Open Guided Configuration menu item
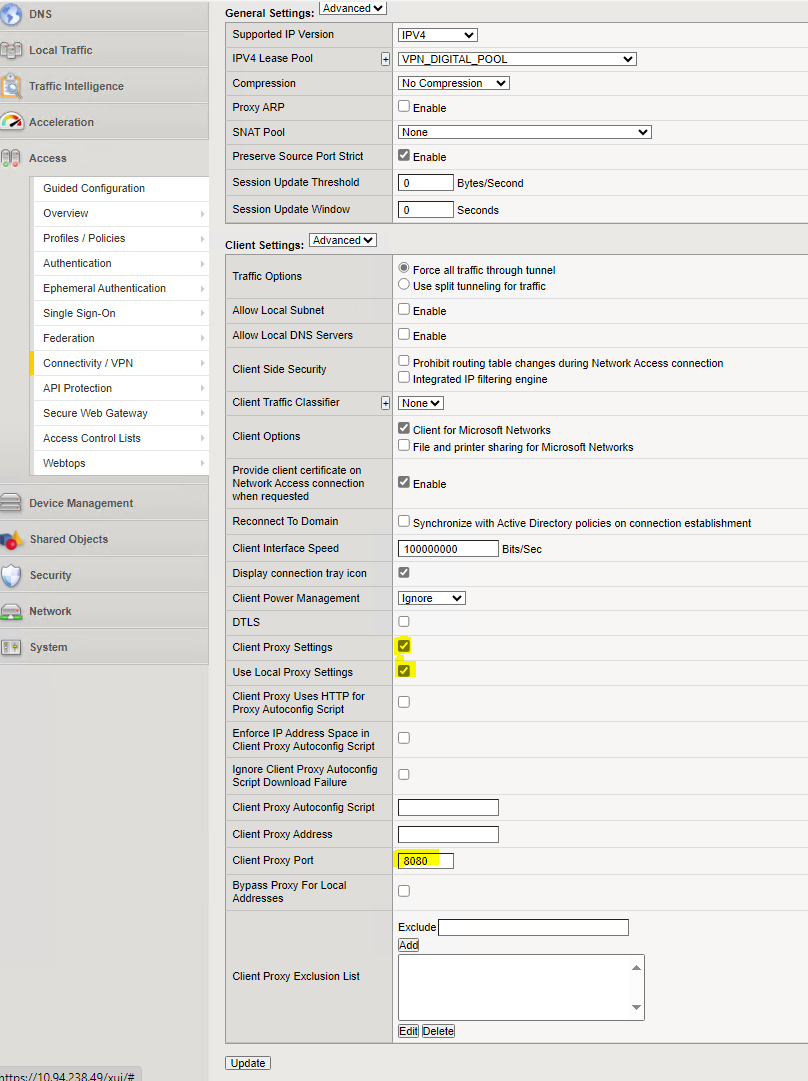This screenshot has width=808, height=1081. pyautogui.click(x=121, y=188)
